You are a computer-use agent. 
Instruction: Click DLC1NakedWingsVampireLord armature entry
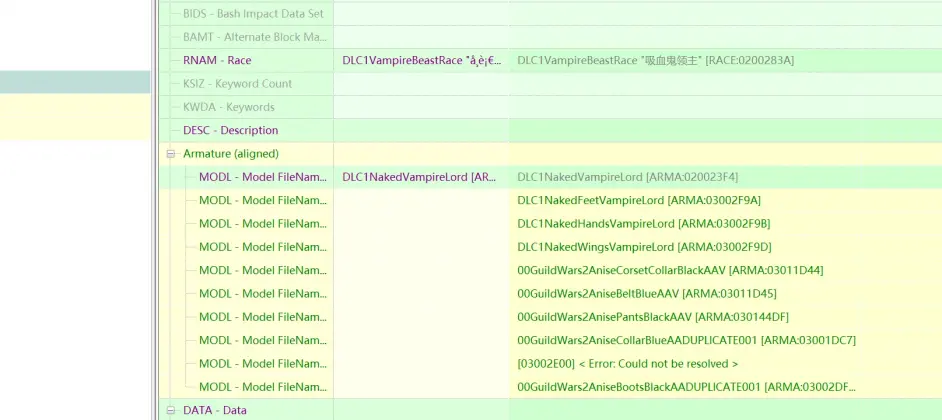pyautogui.click(x=644, y=247)
